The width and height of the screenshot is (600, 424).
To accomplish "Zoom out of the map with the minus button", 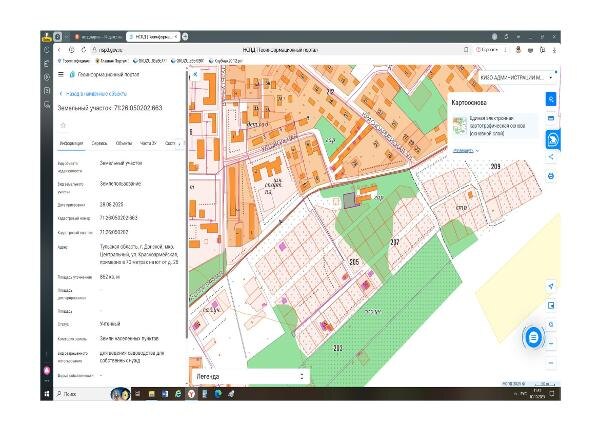I will pos(551,362).
